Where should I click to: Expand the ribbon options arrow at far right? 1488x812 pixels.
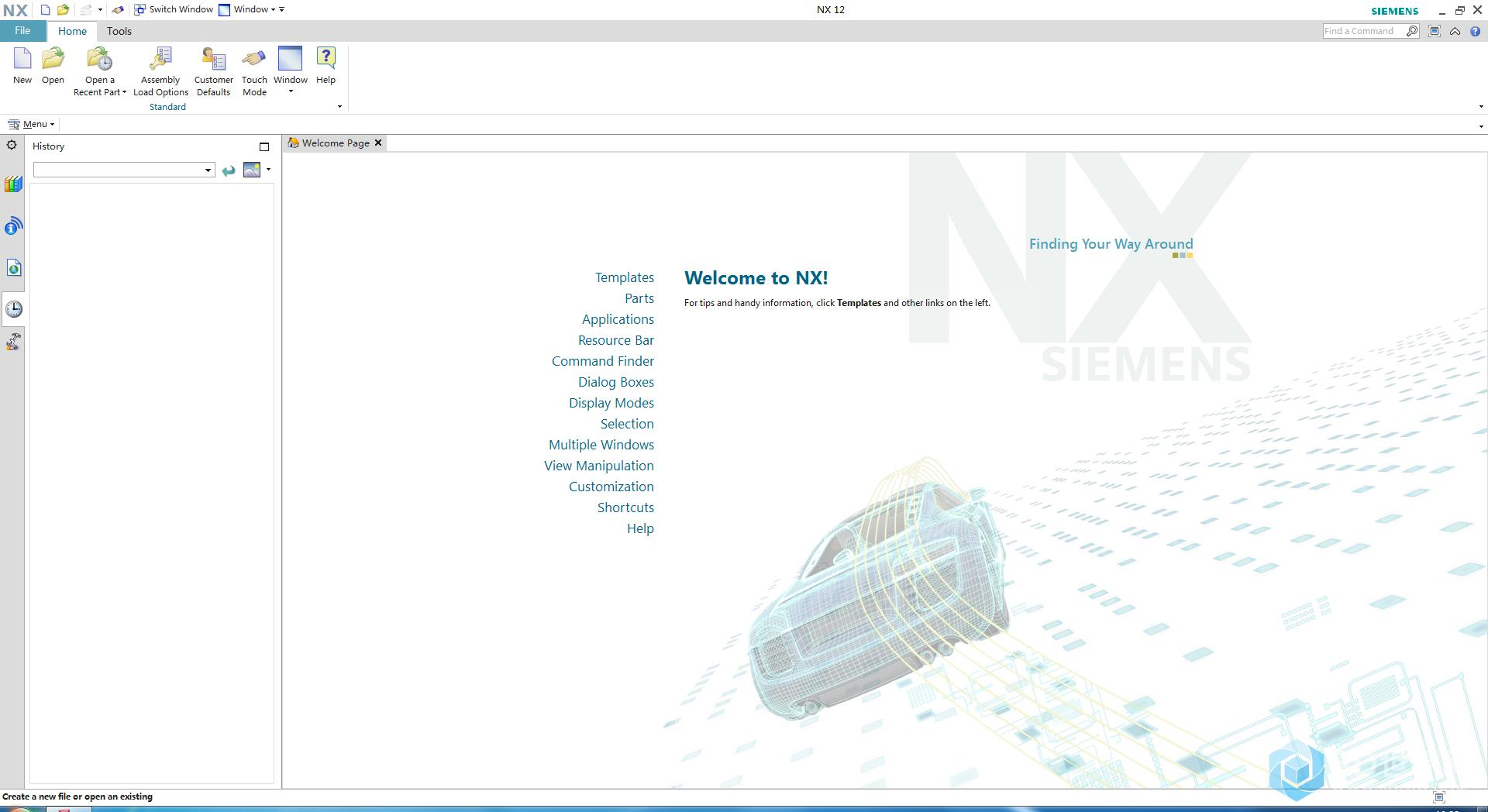click(x=1481, y=107)
